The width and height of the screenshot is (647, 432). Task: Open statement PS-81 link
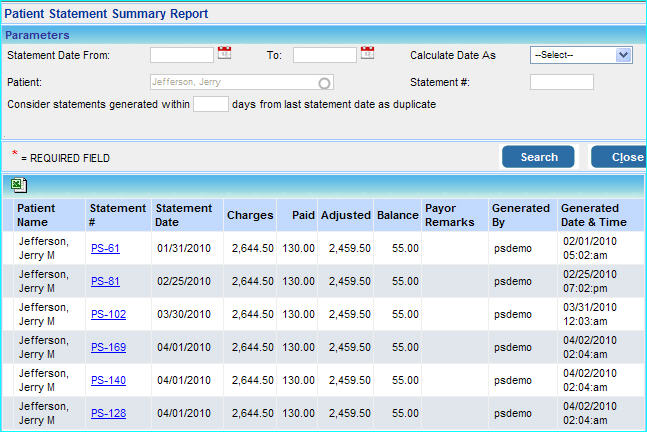click(105, 281)
